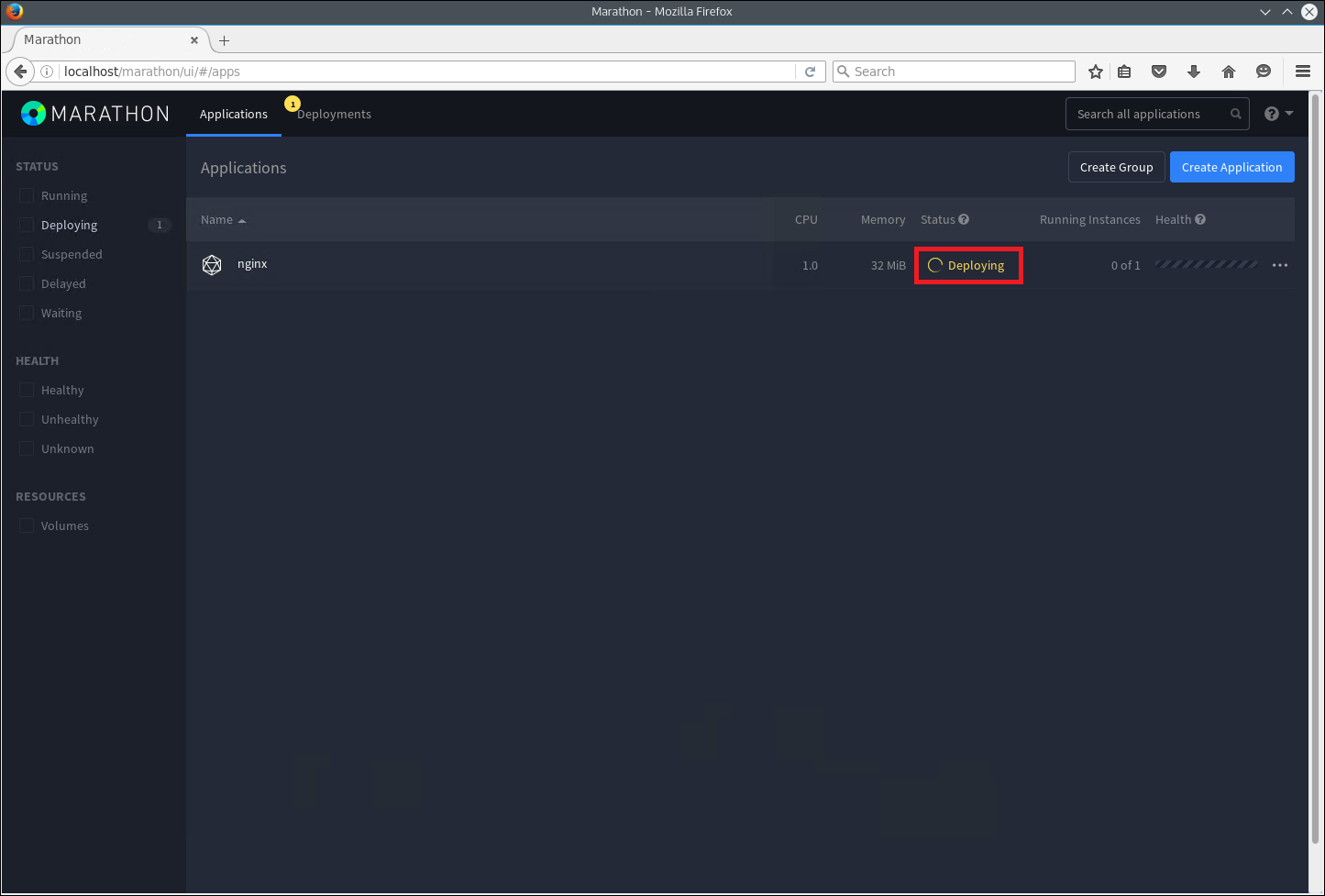
Task: Click the 1.0 CPU value
Action: (810, 266)
